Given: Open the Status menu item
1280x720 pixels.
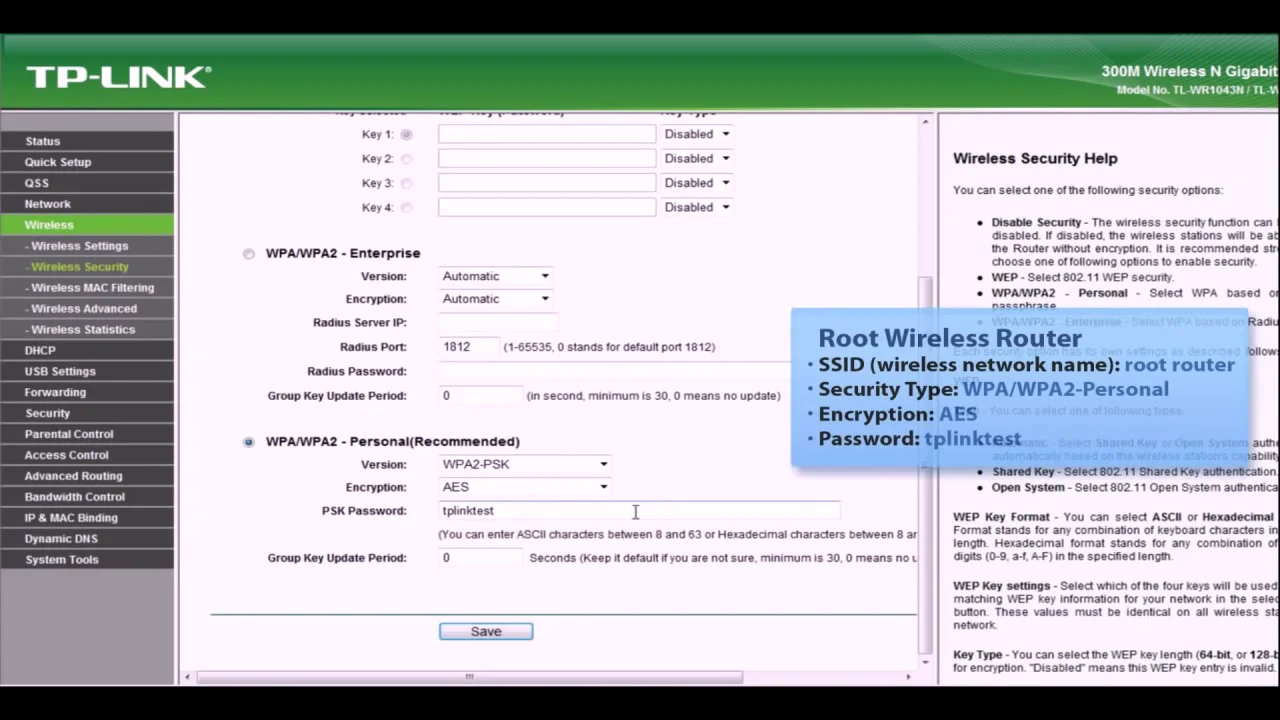Looking at the screenshot, I should [x=87, y=141].
